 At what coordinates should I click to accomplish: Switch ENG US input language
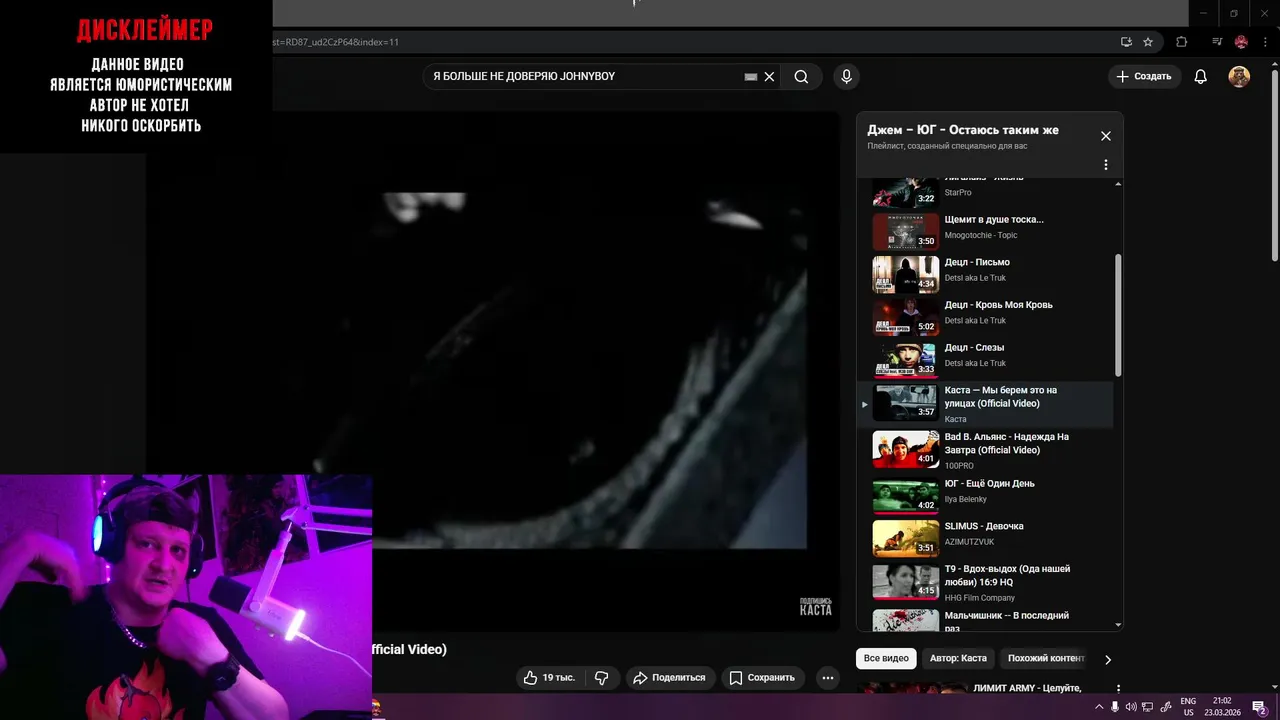[1188, 707]
